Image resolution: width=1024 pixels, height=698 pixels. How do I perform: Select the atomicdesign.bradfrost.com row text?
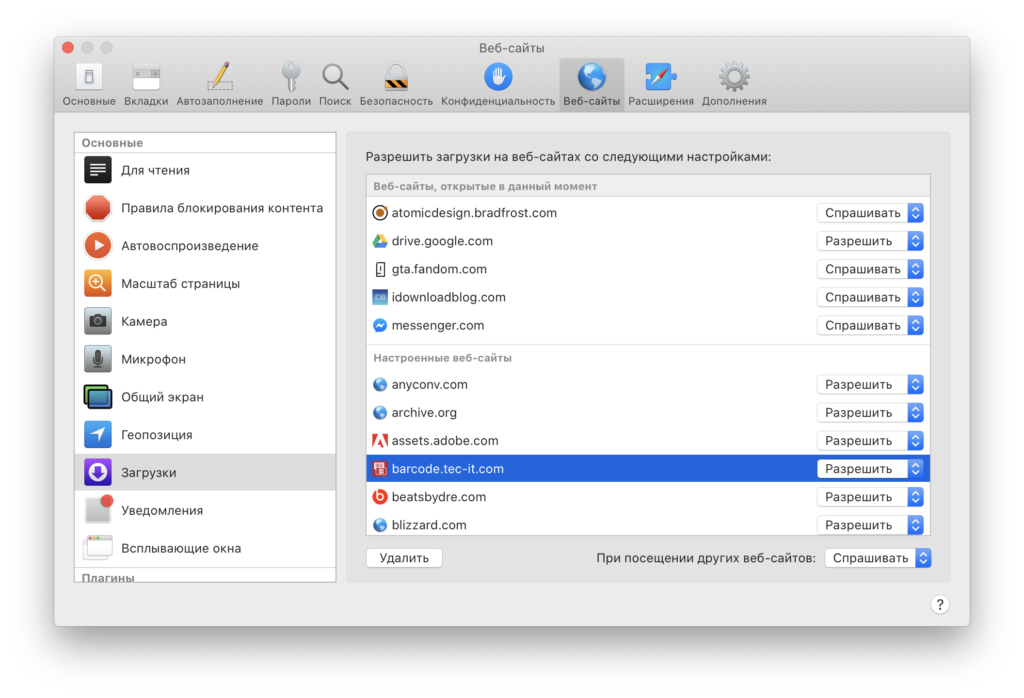(474, 213)
